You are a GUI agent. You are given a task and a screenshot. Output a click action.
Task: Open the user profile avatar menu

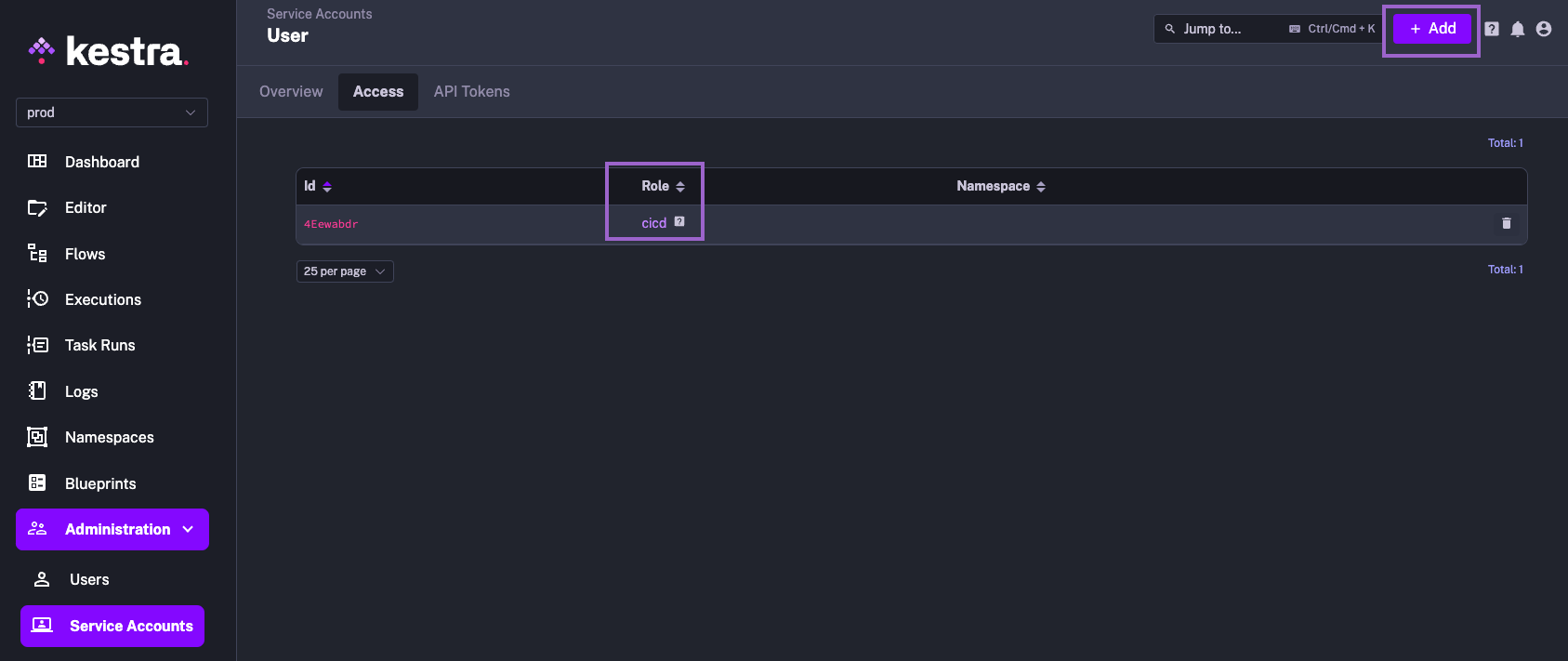click(1543, 29)
